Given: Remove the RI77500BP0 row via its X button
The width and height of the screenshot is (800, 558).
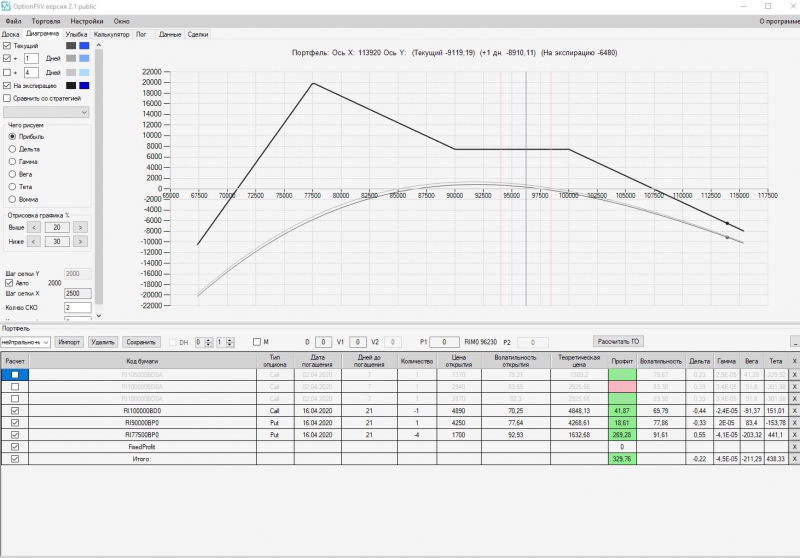Looking at the screenshot, I should [794, 435].
